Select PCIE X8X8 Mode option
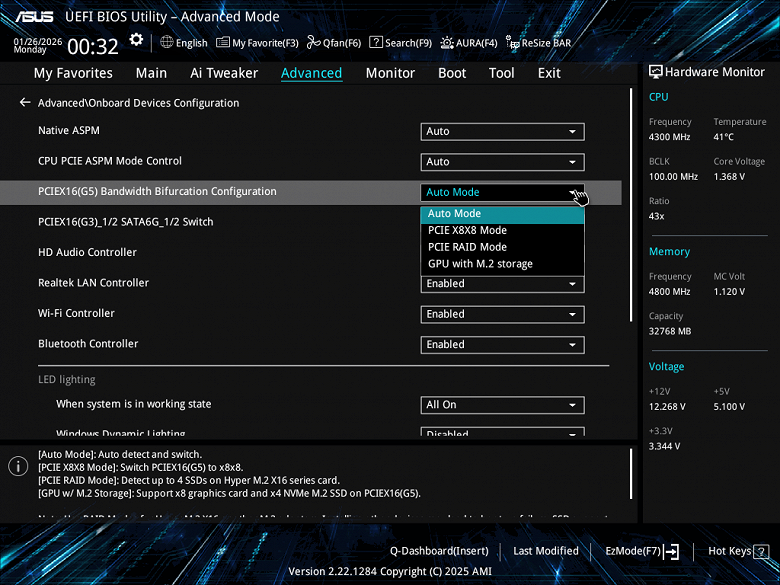 [x=467, y=230]
